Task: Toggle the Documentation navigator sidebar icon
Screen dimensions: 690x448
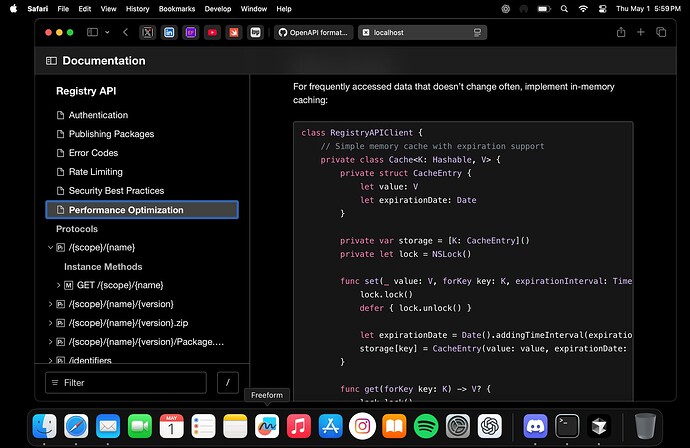Action: (x=51, y=61)
